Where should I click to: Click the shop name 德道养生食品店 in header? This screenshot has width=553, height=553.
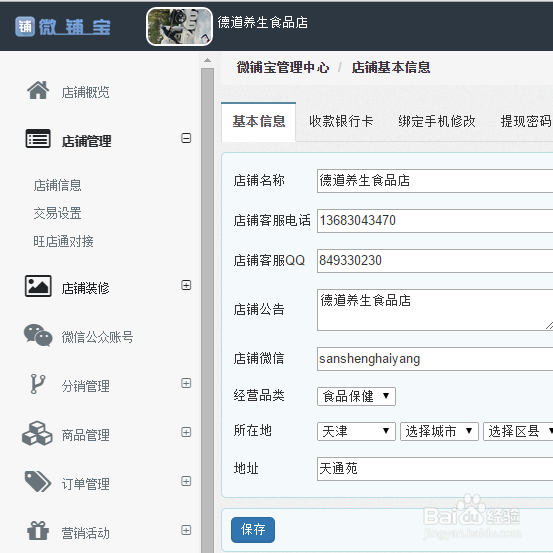pos(262,23)
